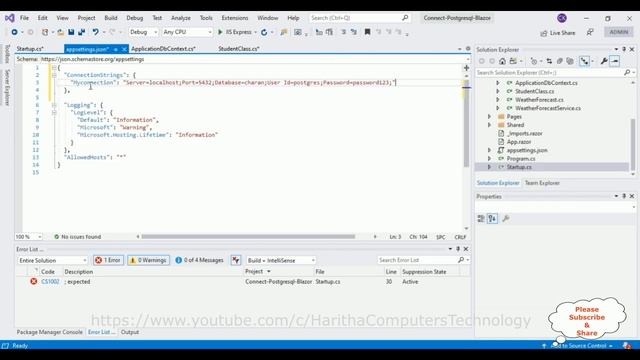Expand the Shared folder node
This screenshot has height=360, width=640.
pyautogui.click(x=489, y=125)
